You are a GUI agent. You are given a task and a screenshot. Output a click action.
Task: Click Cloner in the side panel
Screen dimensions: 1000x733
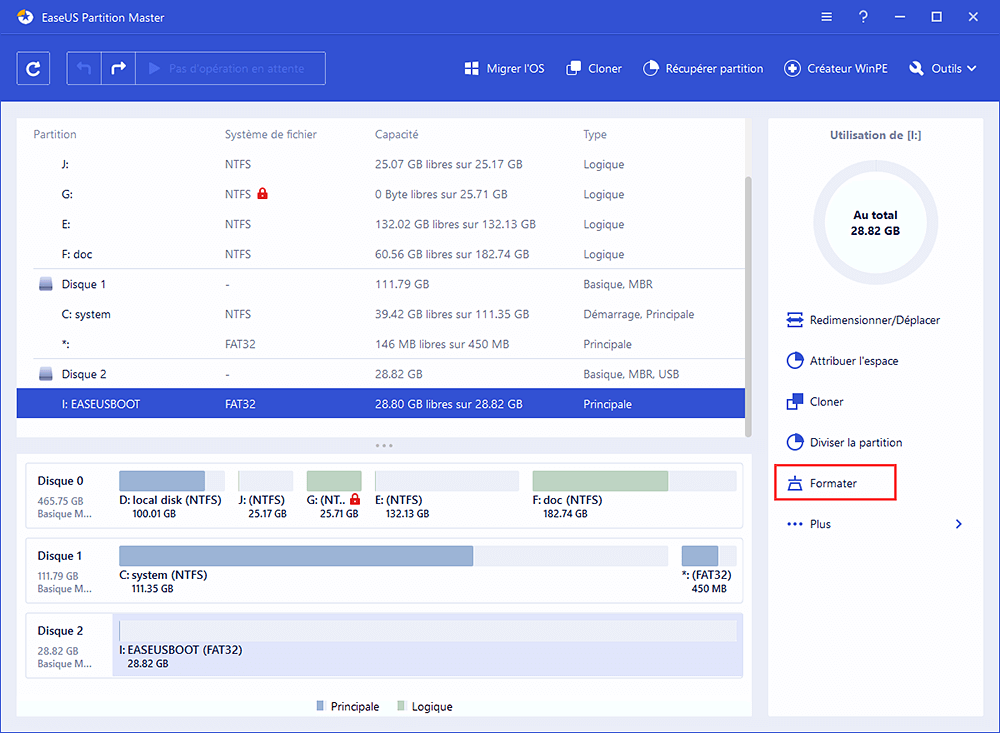pos(815,402)
